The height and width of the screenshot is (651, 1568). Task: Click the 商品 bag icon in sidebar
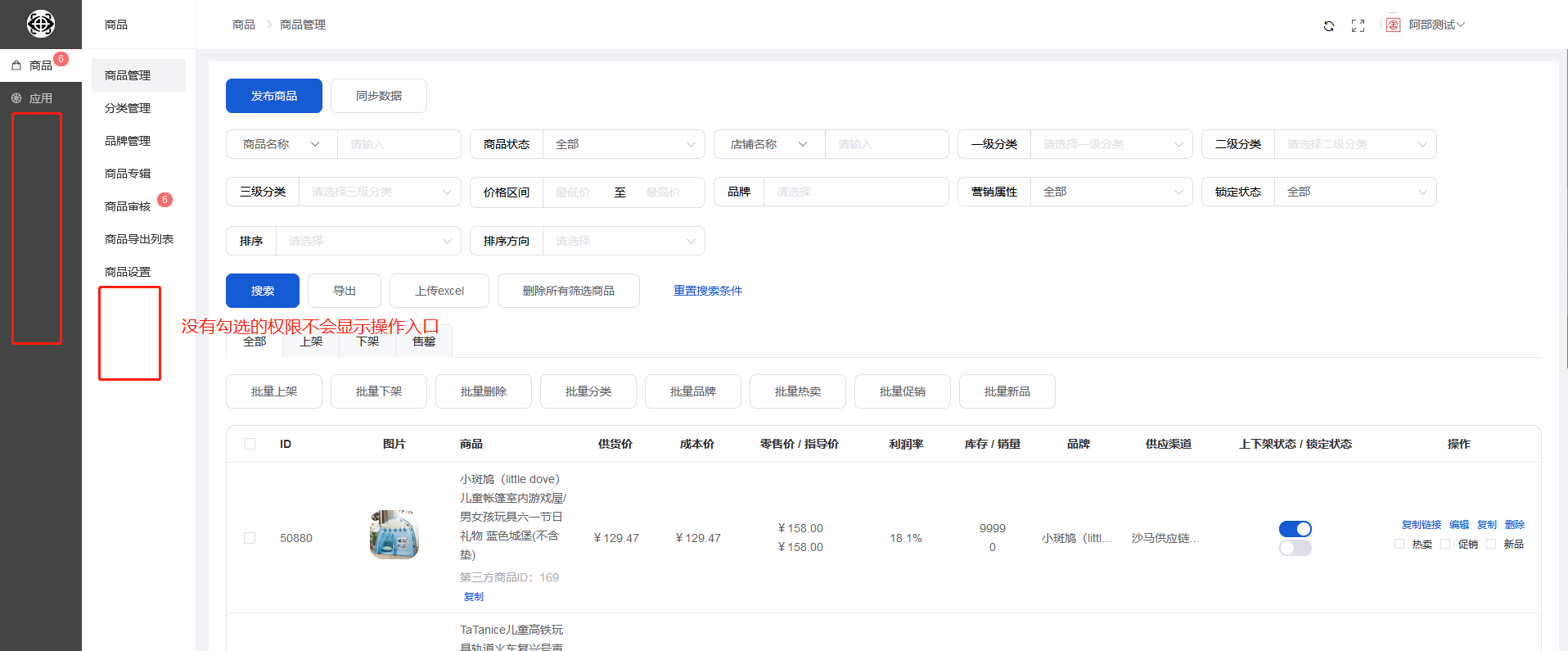[x=16, y=66]
